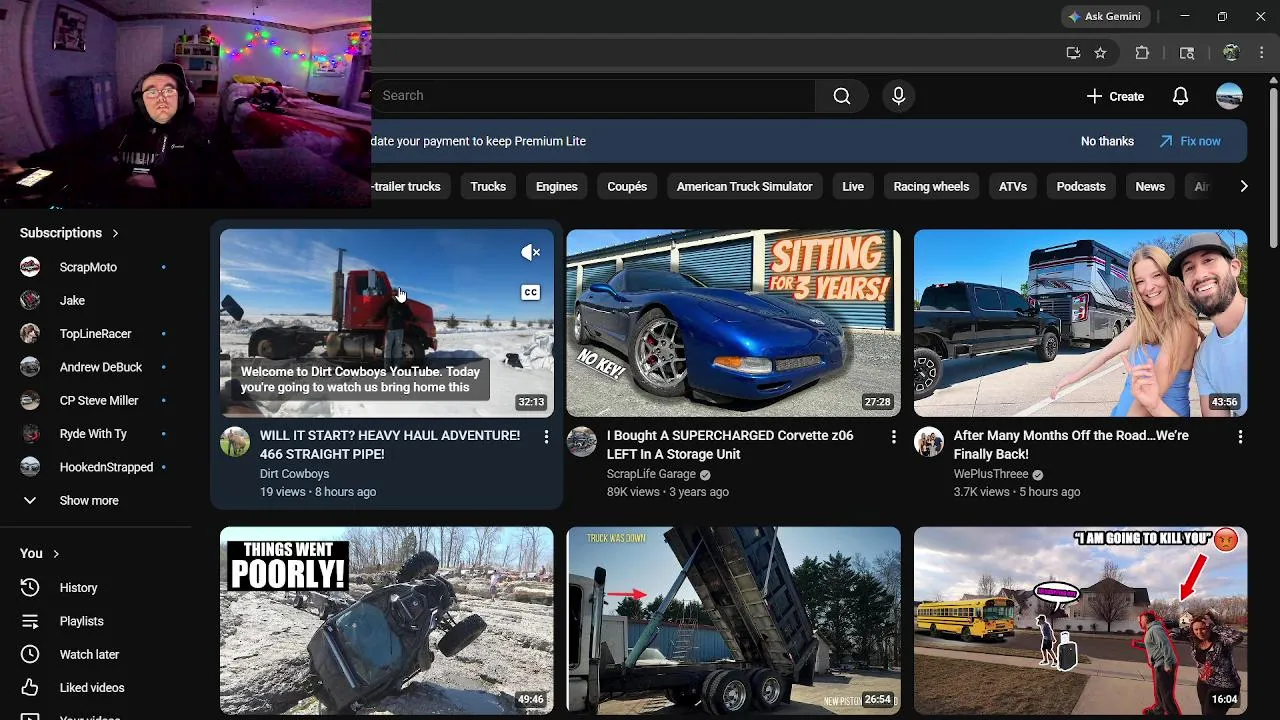Screen dimensions: 1280x720
Task: Open options for WePlusThreee video
Action: pos(1240,437)
